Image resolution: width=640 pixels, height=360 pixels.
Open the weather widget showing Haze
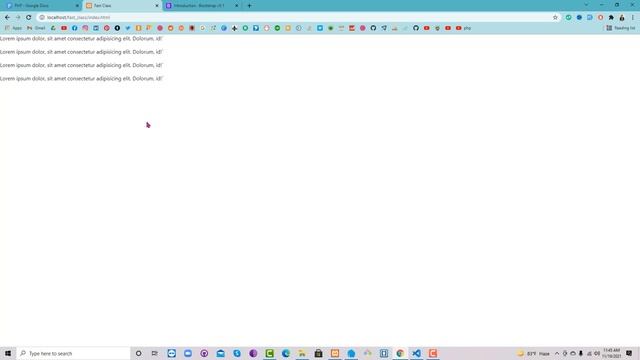tap(533, 353)
